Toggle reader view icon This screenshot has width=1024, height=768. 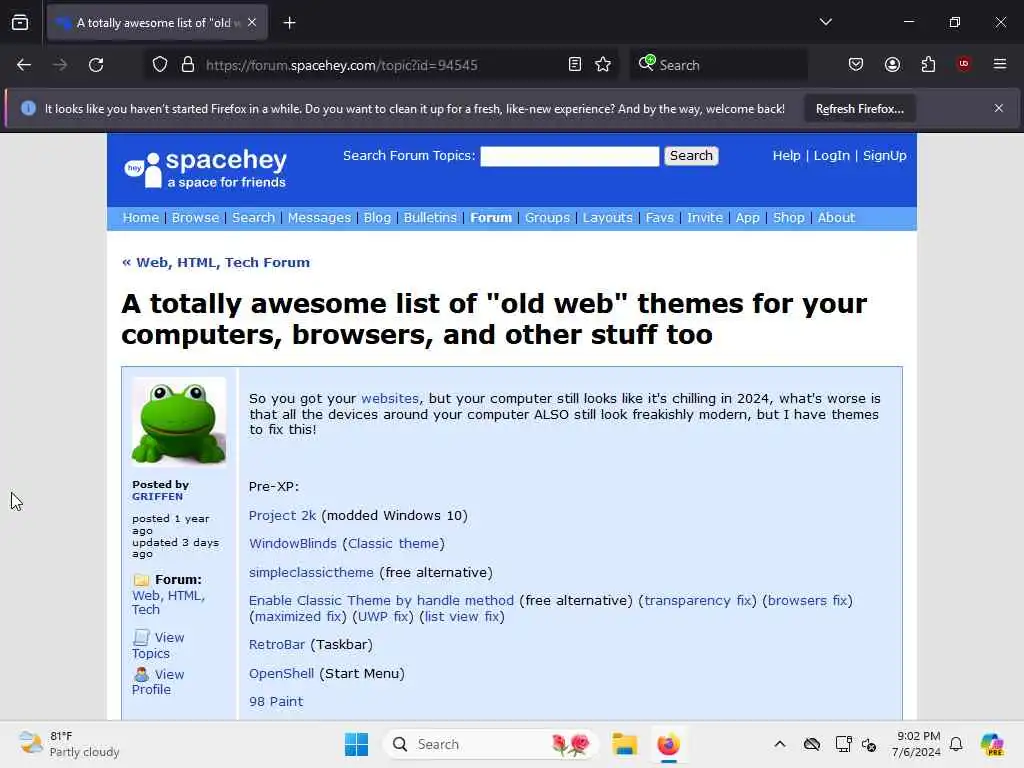575,64
